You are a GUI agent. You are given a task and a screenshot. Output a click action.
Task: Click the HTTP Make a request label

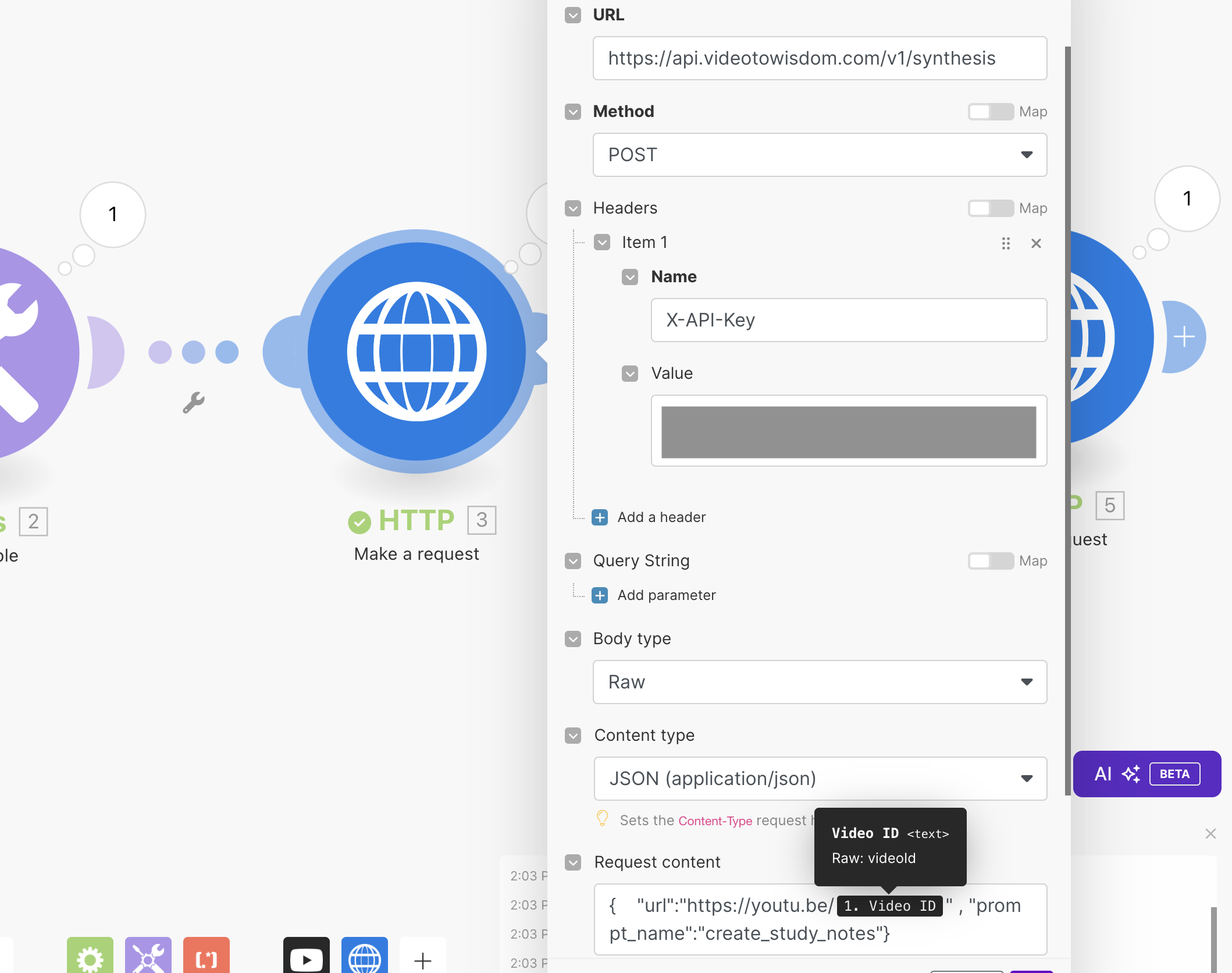(416, 554)
